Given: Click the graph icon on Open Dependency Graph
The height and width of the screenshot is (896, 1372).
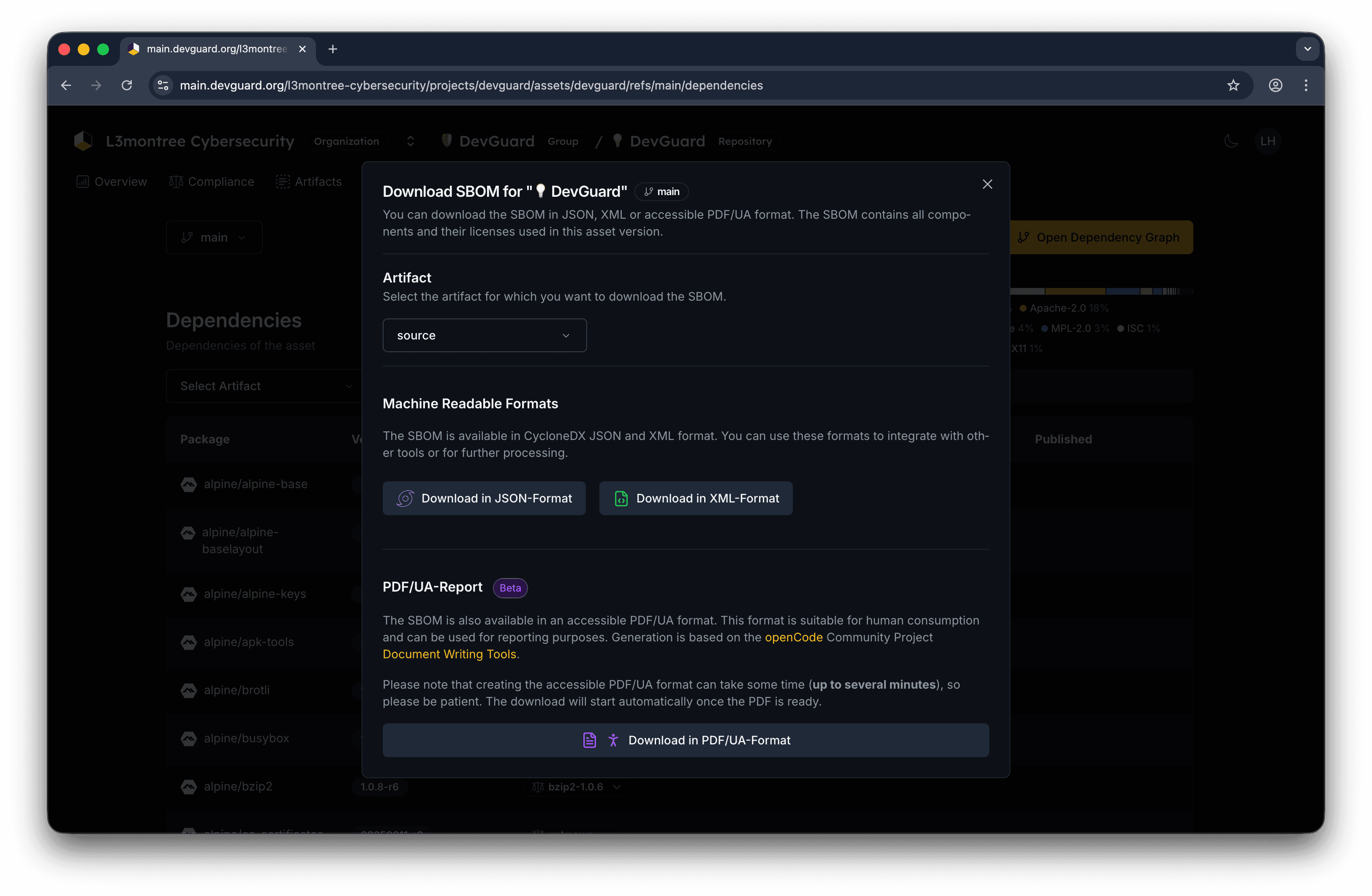Looking at the screenshot, I should 1023,237.
